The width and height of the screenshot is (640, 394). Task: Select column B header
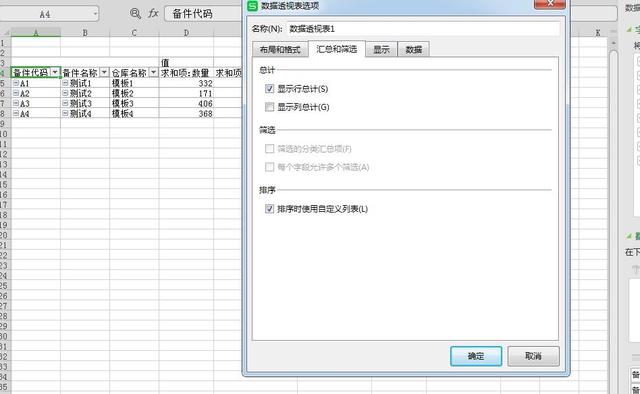point(85,33)
